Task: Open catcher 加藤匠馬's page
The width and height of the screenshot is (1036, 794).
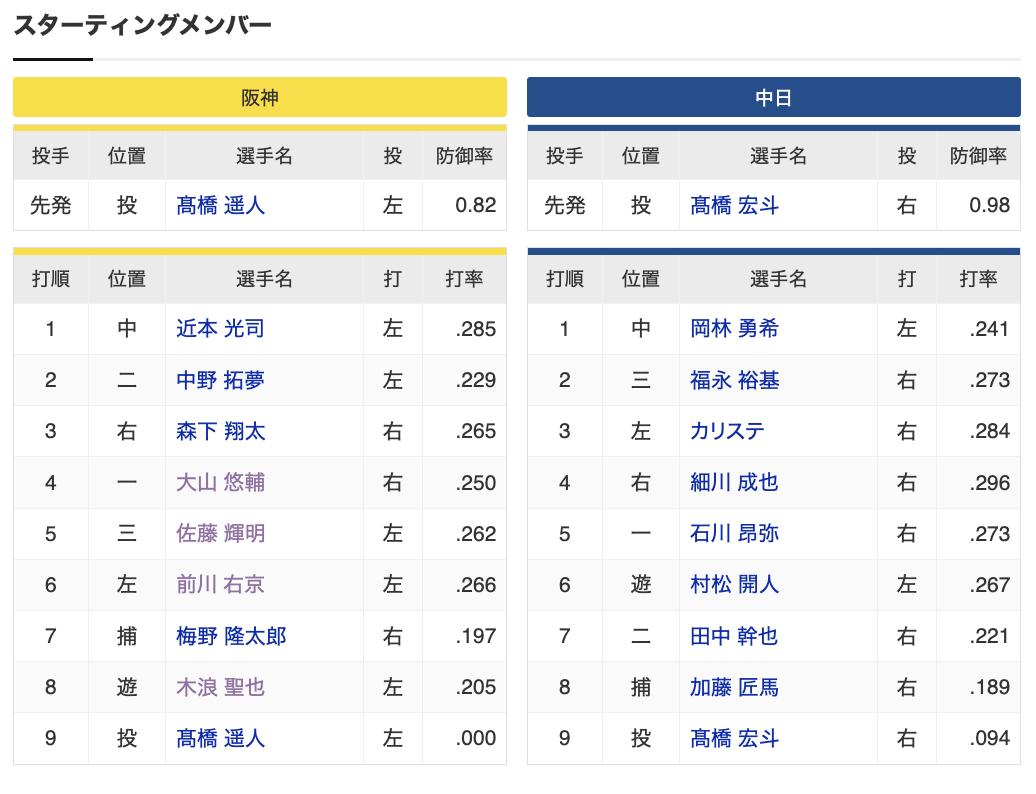Action: click(x=735, y=687)
